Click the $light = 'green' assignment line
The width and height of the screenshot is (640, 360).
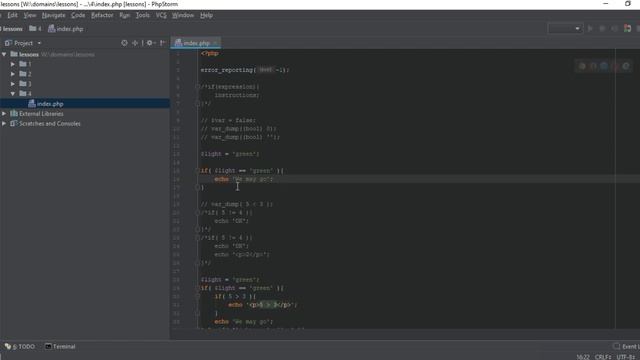pyautogui.click(x=230, y=154)
